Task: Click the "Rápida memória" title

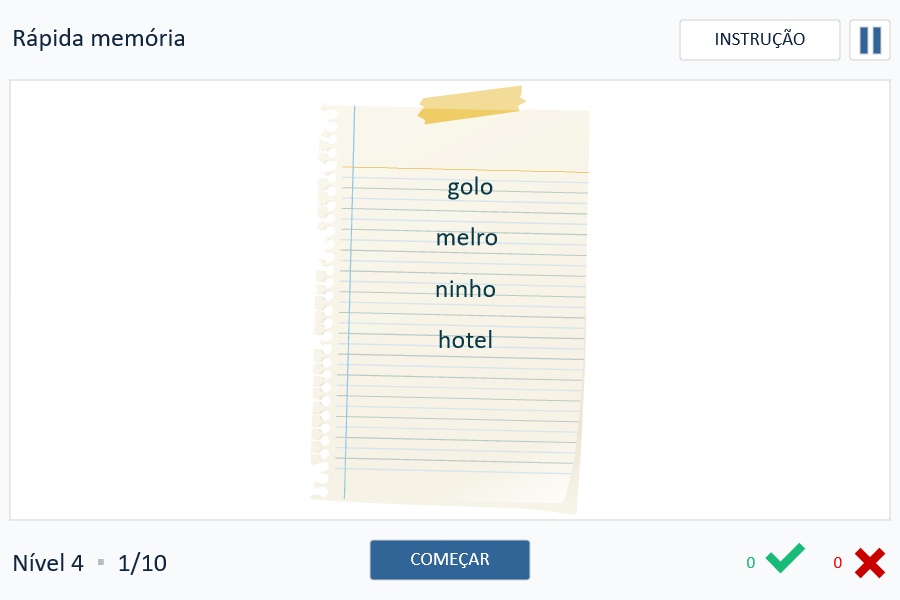Action: tap(99, 39)
